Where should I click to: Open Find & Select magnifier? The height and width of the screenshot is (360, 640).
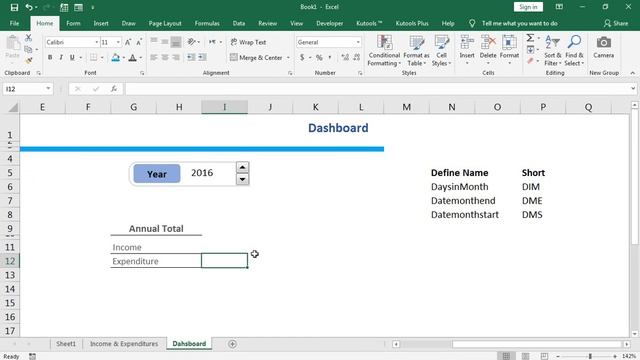point(574,51)
